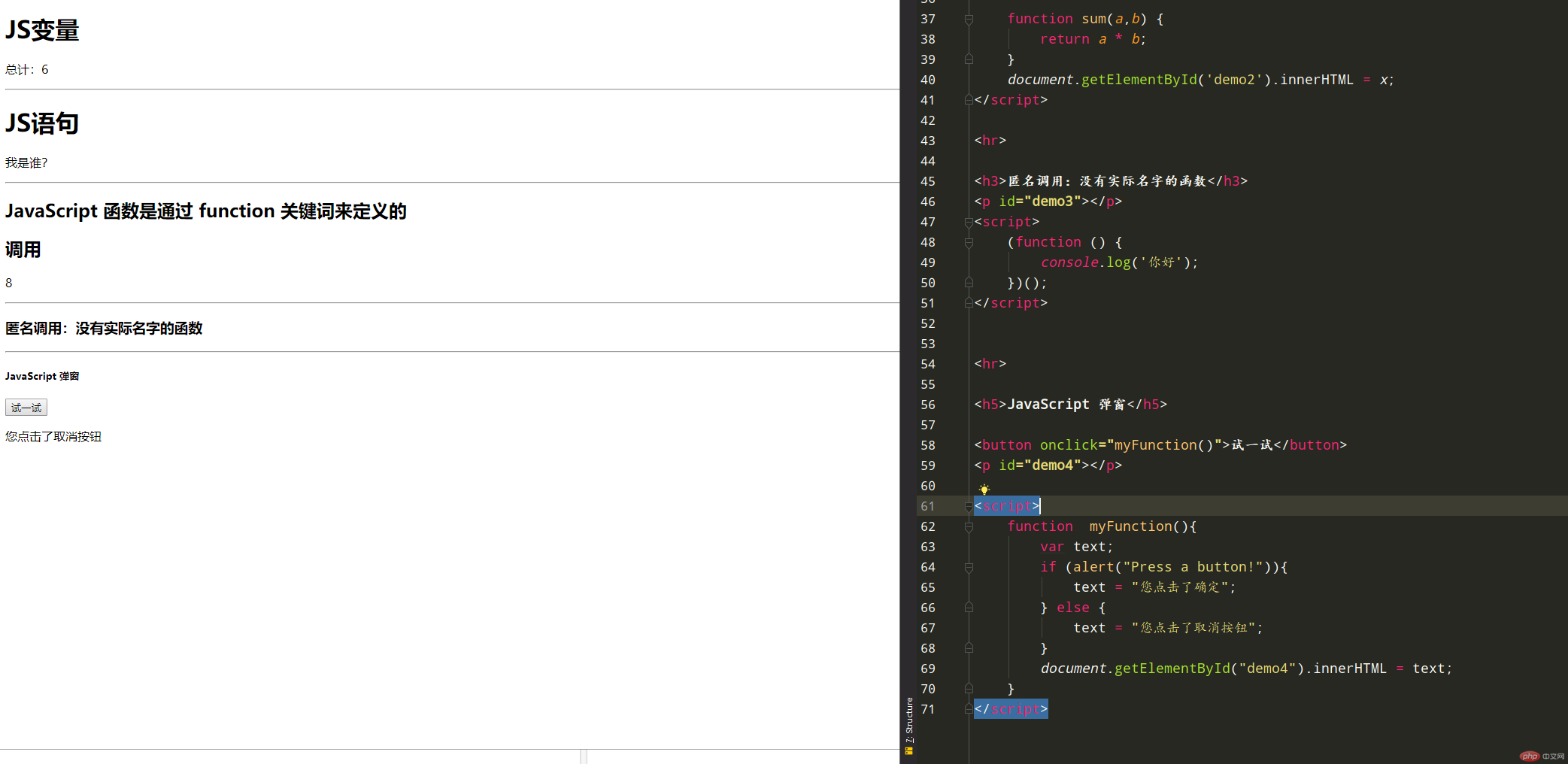Viewport: 1568px width, 764px height.
Task: Click the 调用 heading
Action: coord(23,250)
